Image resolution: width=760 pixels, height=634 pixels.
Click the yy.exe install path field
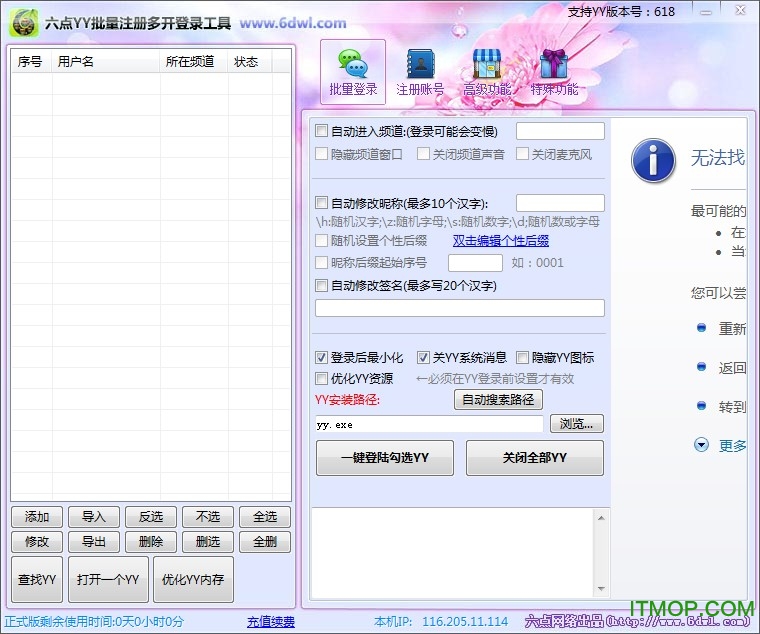[429, 424]
